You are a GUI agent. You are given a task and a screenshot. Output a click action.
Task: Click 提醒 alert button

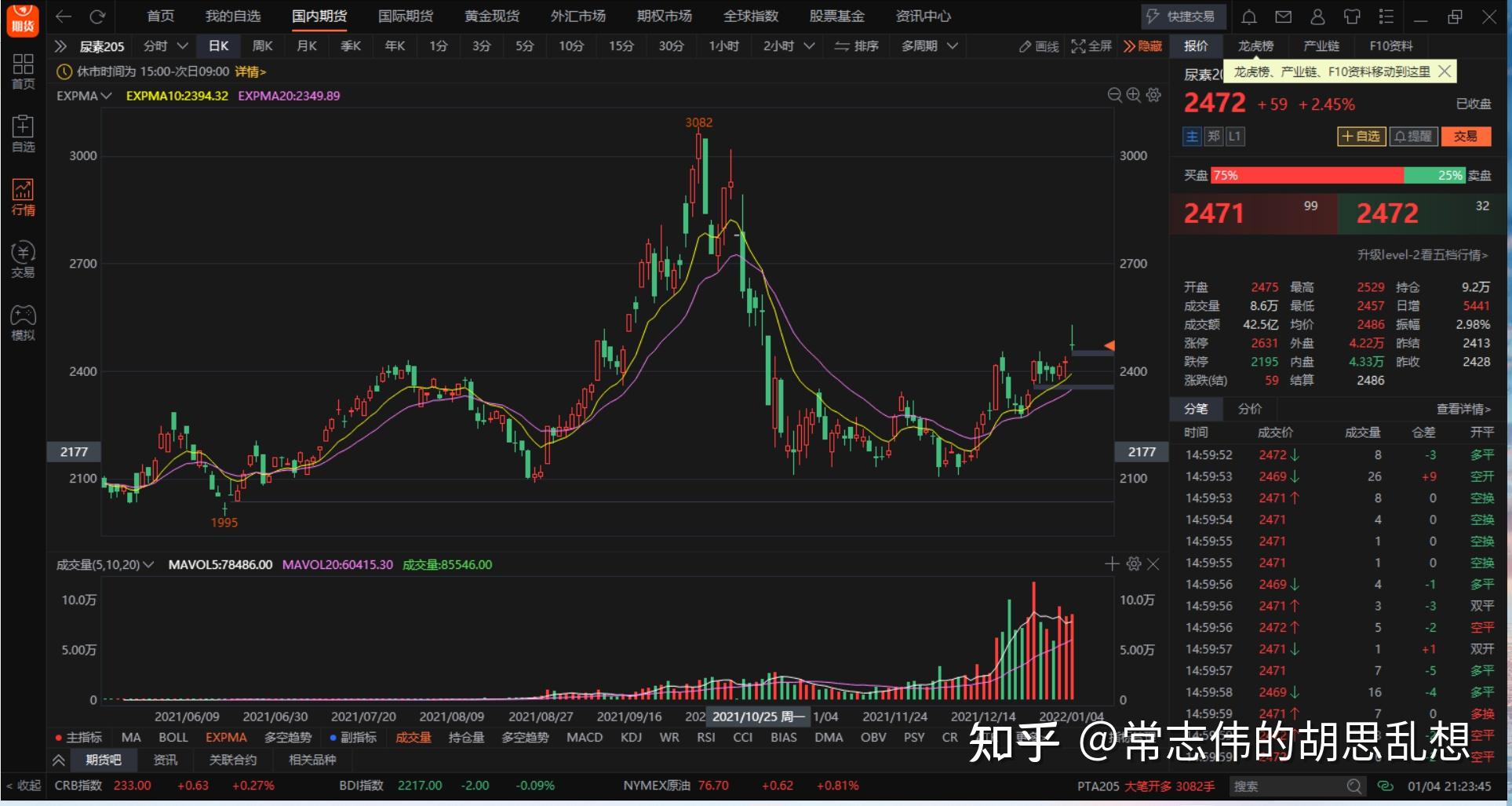1413,137
